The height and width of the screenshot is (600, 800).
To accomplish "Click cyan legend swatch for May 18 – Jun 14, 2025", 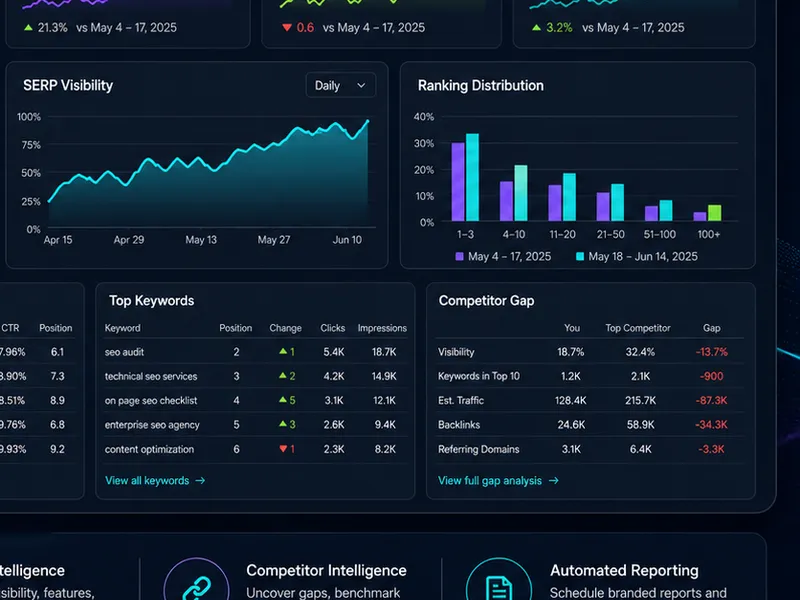I will tap(580, 257).
